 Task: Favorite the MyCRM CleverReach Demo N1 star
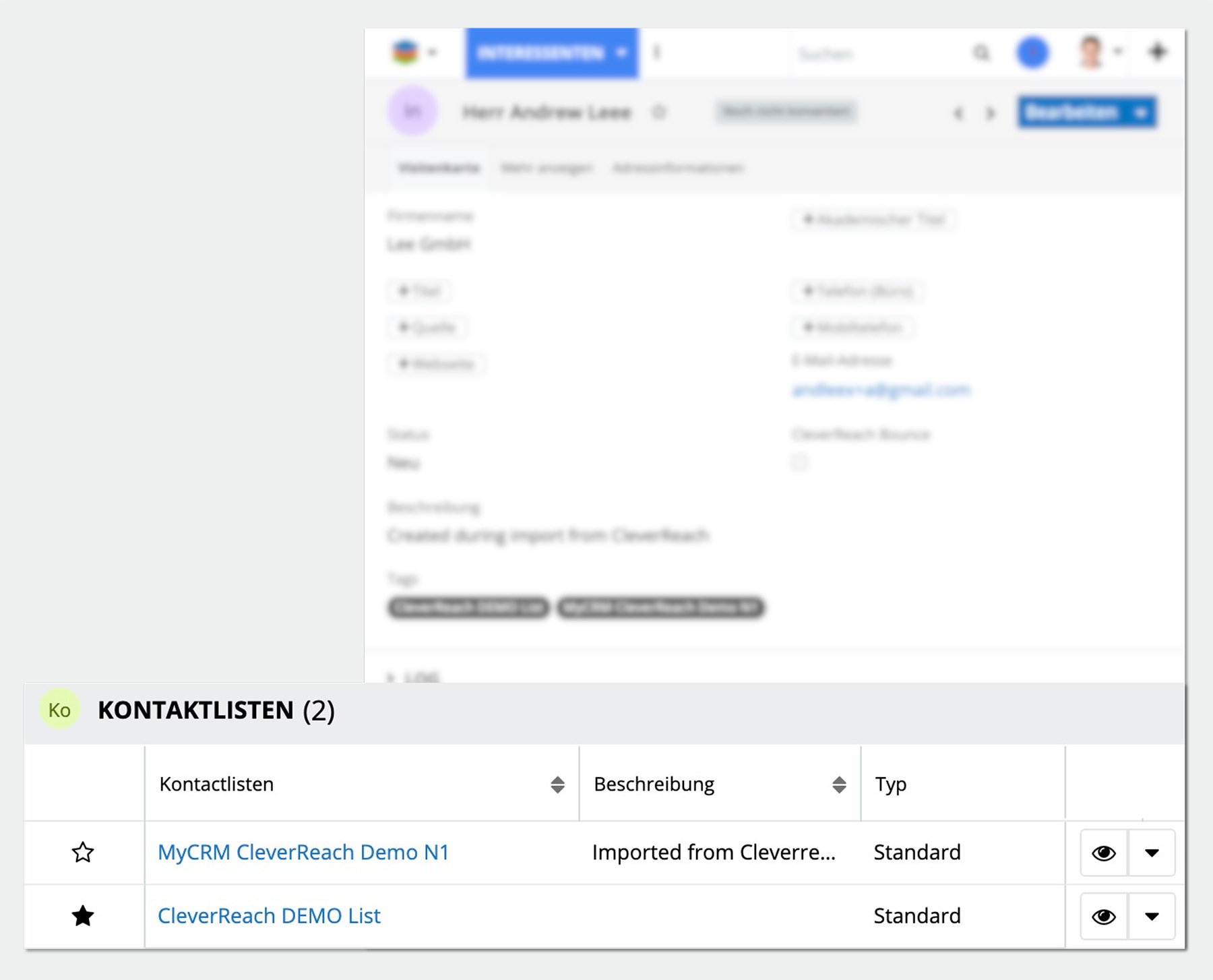[x=83, y=853]
